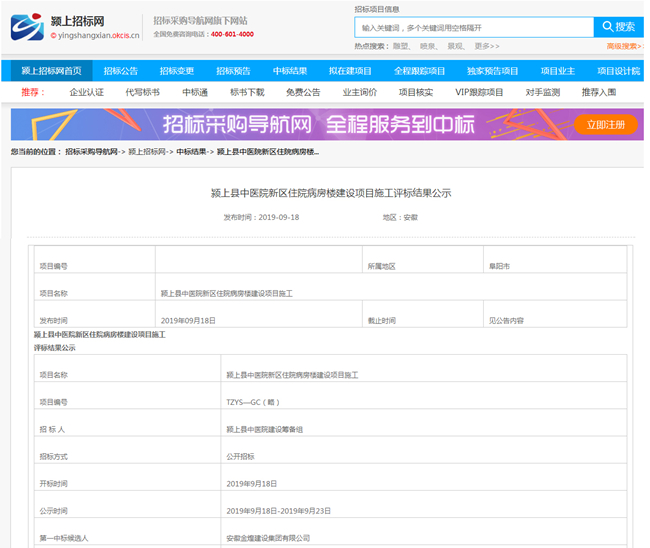
Task: Click the magnifier search button
Action: pos(618,27)
